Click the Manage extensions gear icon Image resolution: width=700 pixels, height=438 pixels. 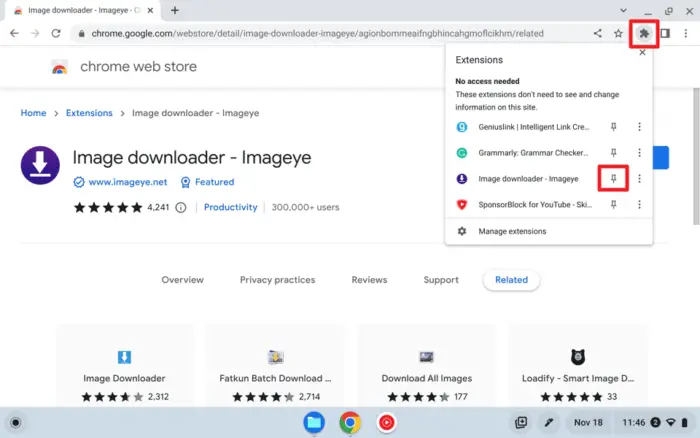click(x=462, y=231)
